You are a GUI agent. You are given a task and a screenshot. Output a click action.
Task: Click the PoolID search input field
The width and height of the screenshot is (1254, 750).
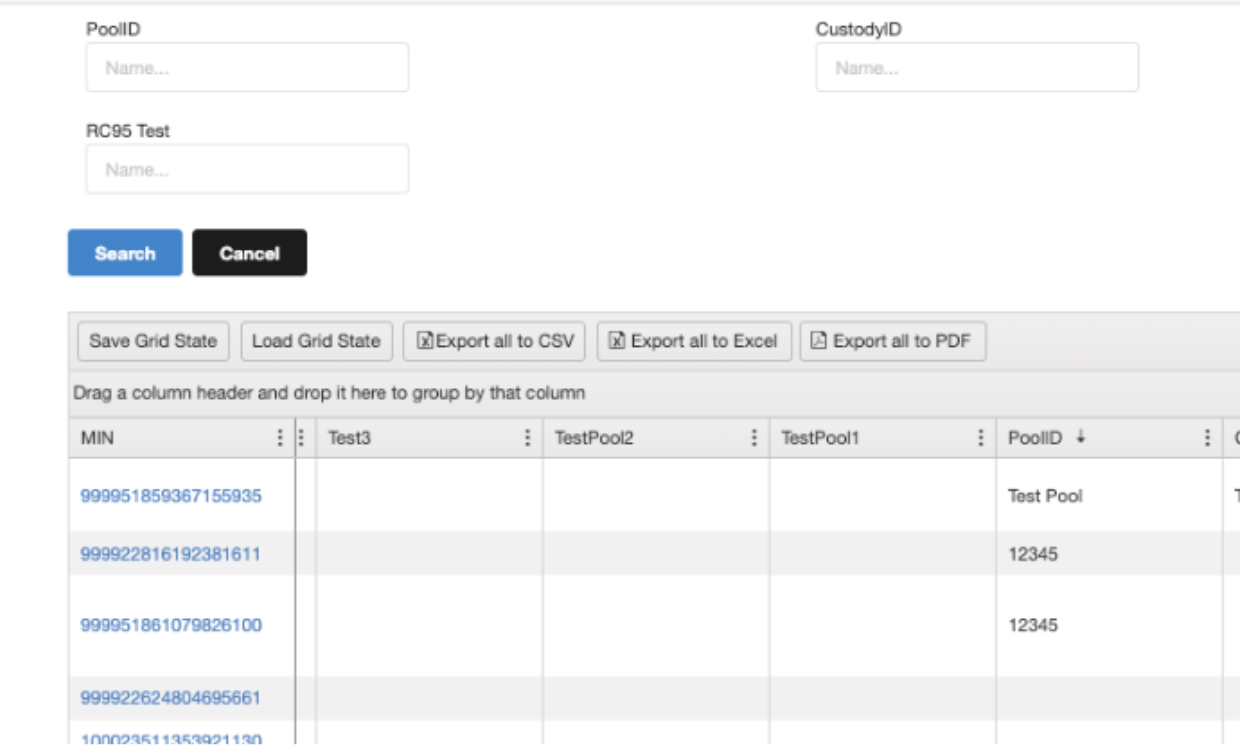[x=247, y=68]
